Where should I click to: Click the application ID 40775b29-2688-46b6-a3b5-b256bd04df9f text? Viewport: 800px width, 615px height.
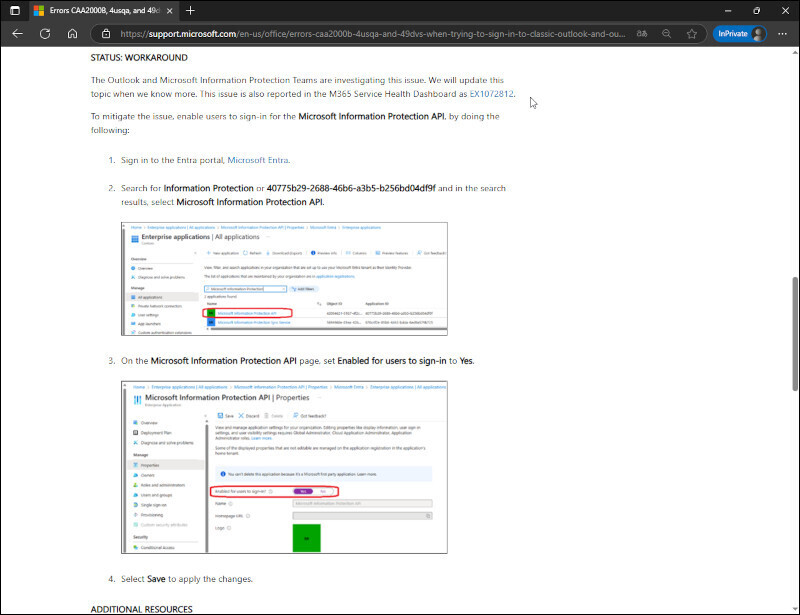point(351,188)
